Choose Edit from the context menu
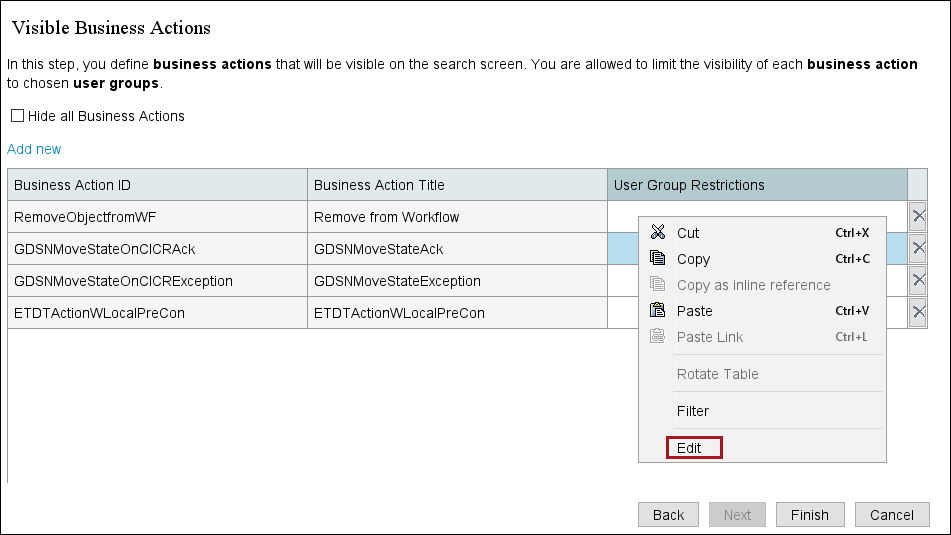951x535 pixels. (690, 448)
